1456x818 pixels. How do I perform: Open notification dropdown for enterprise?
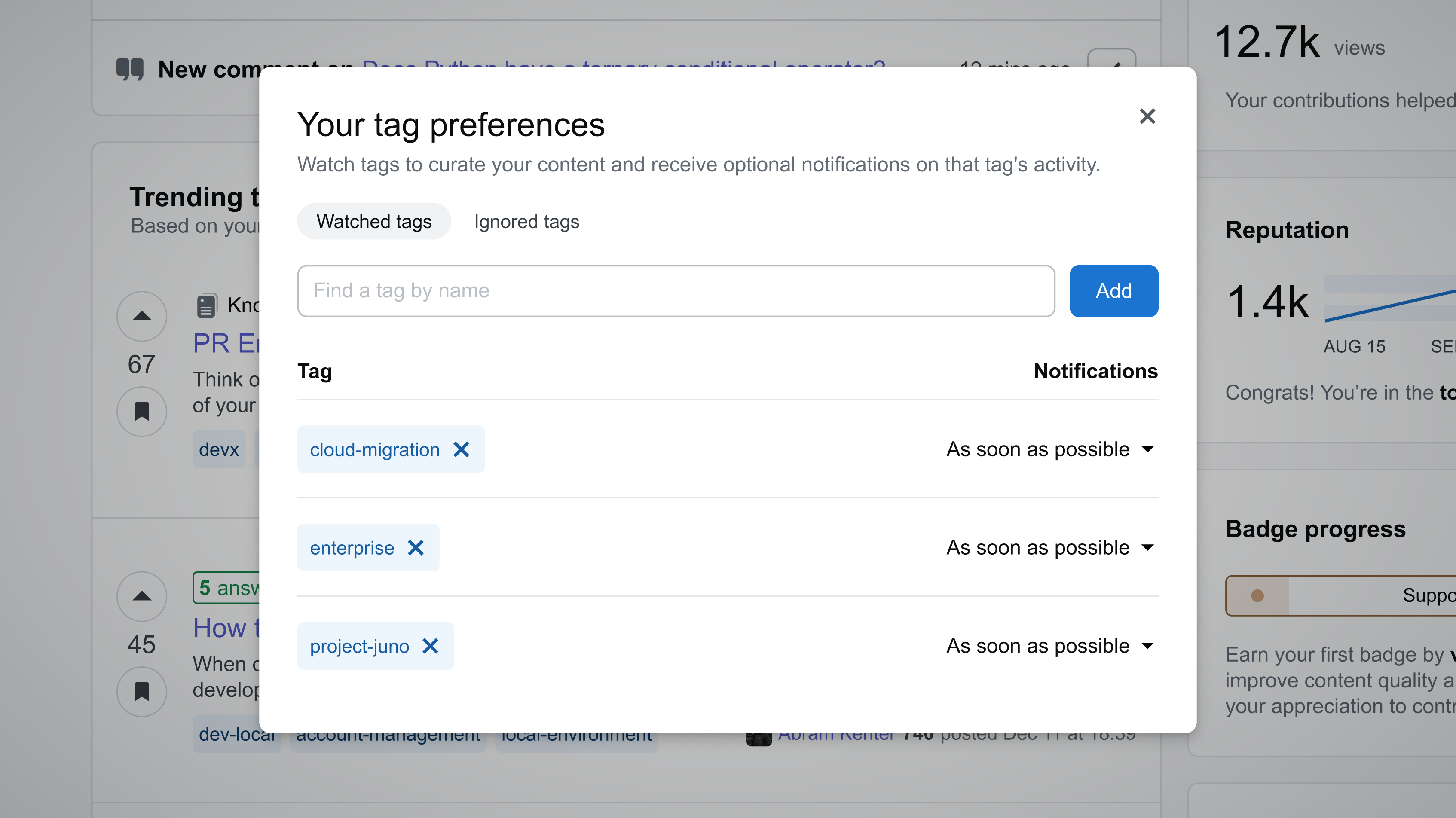(1050, 548)
